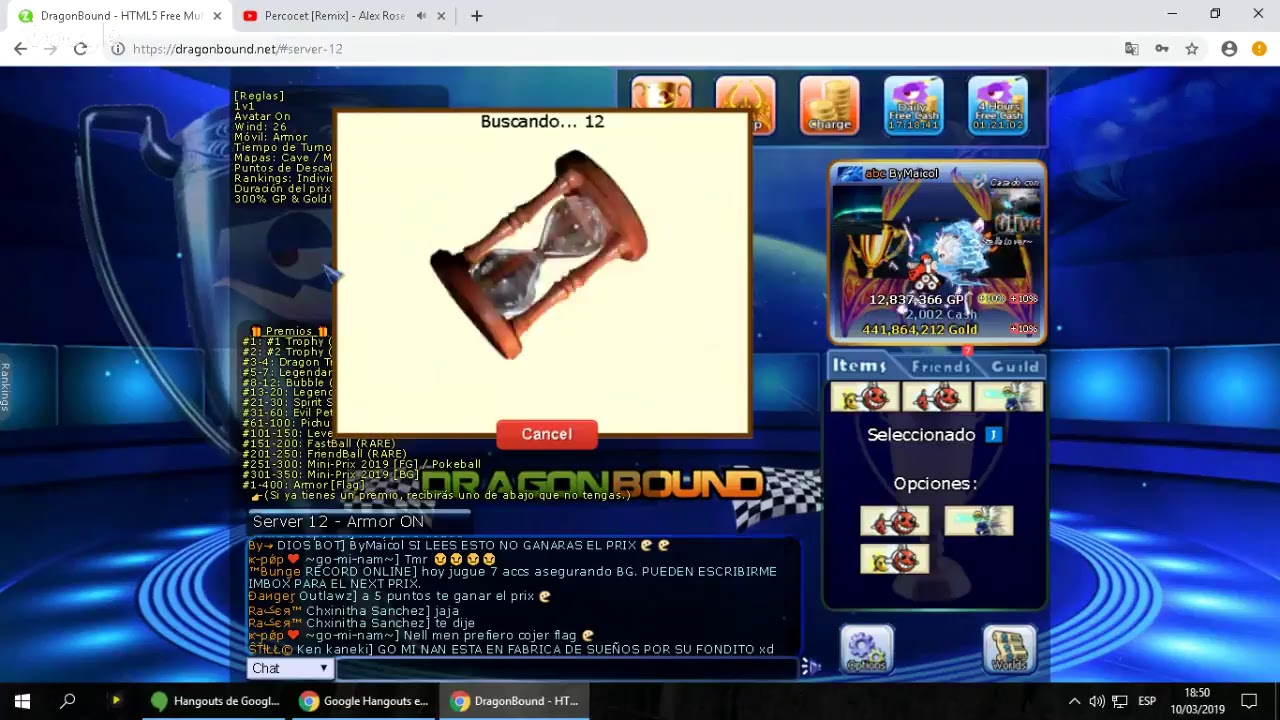Switch to the Friends tab
The width and height of the screenshot is (1280, 720).
(x=941, y=366)
